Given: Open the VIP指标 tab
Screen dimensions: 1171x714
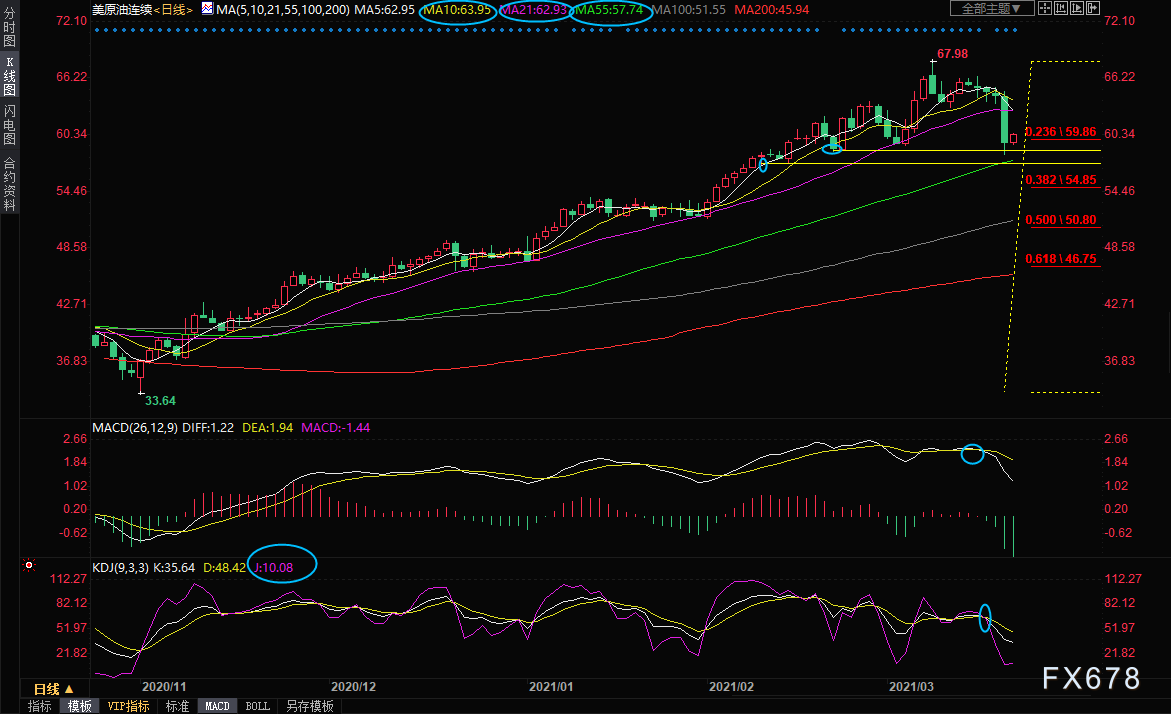Looking at the screenshot, I should point(127,706).
